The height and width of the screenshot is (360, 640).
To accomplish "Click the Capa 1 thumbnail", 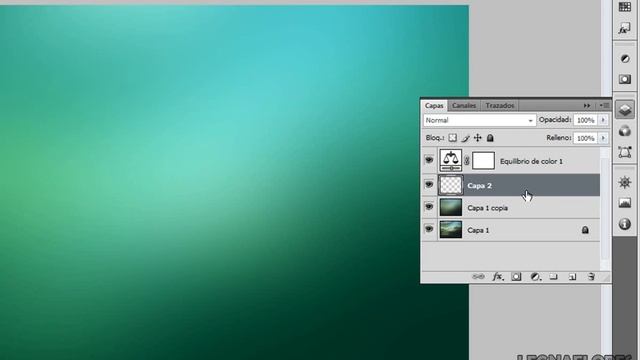I will coord(451,229).
